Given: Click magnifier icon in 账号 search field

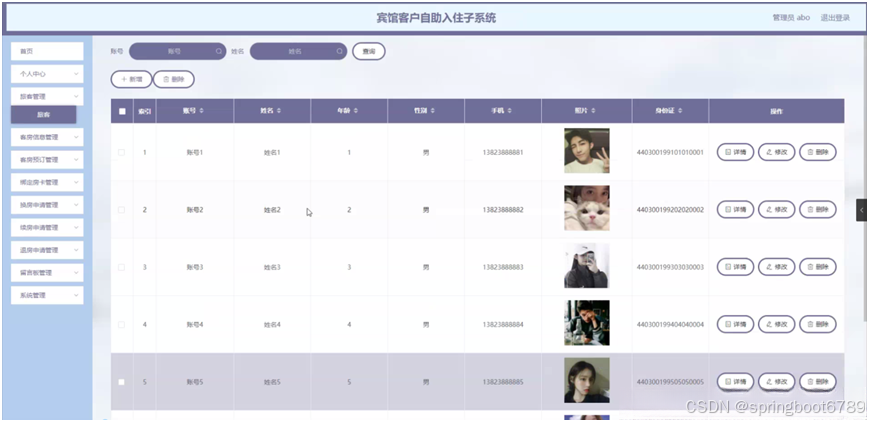Looking at the screenshot, I should pyautogui.click(x=219, y=51).
